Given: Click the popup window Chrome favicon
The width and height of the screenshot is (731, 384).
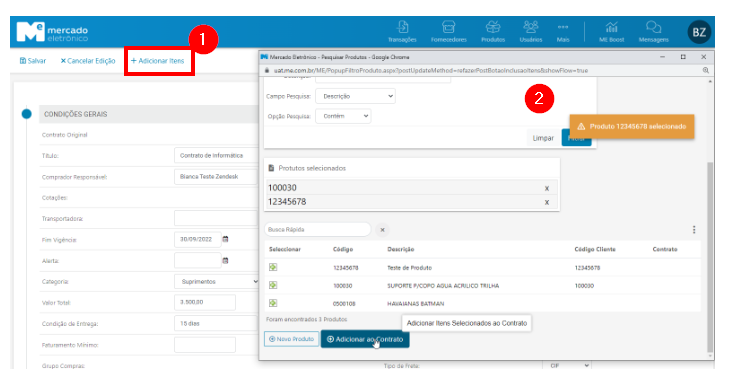Looking at the screenshot, I should 264,57.
